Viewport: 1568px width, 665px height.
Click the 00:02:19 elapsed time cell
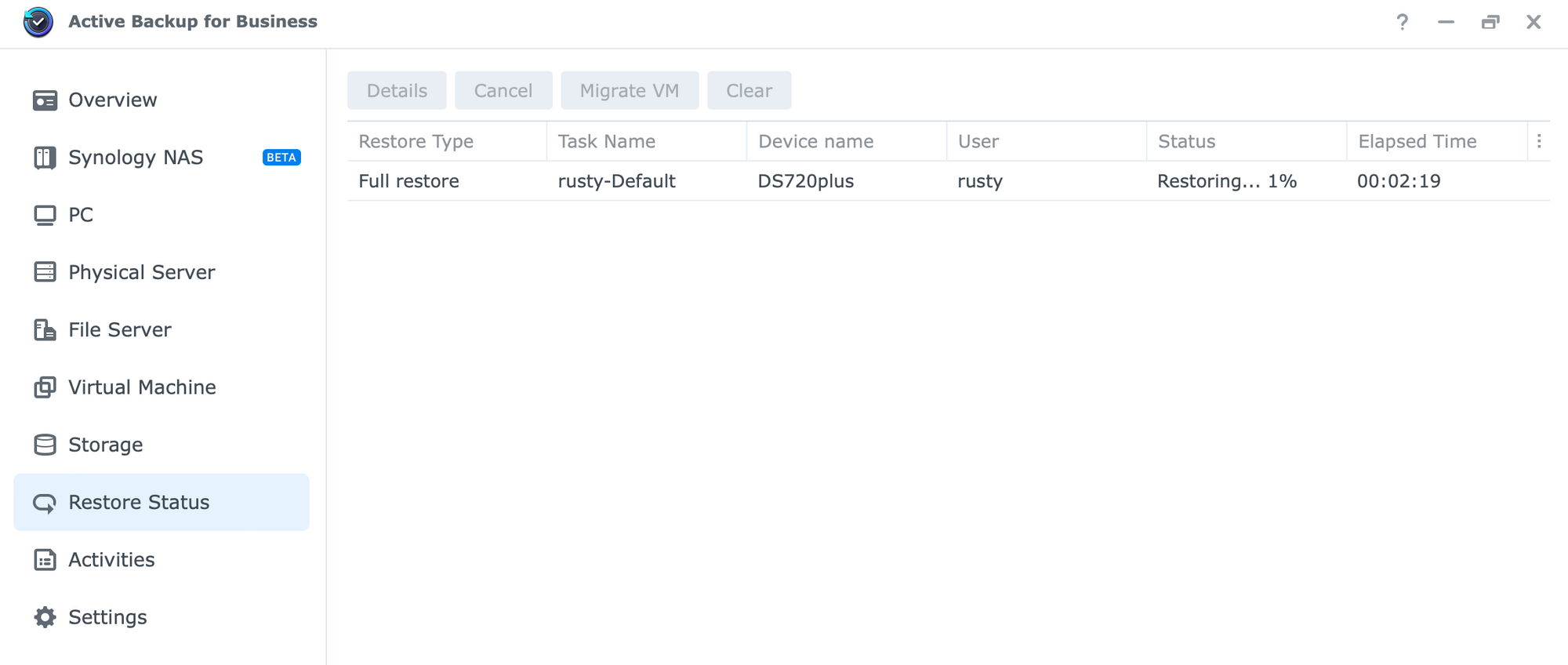click(1437, 181)
